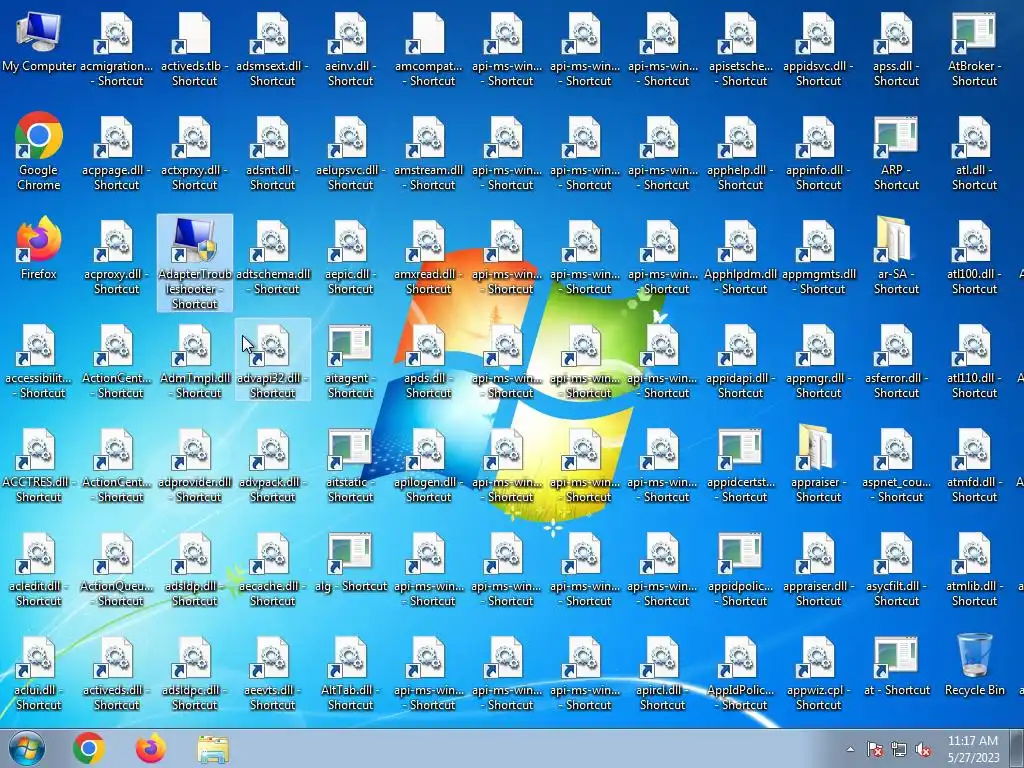Select the appidapi.dll shortcut
This screenshot has height=768, width=1024.
tap(741, 360)
